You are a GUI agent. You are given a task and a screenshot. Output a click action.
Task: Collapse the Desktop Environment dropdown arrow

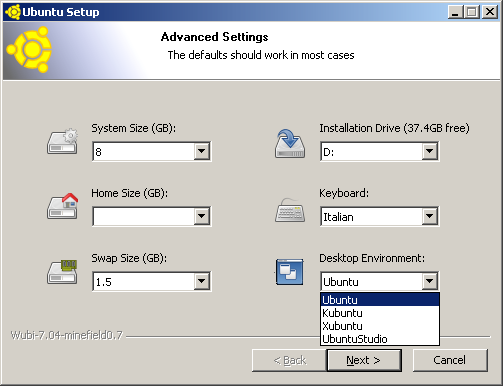430,281
